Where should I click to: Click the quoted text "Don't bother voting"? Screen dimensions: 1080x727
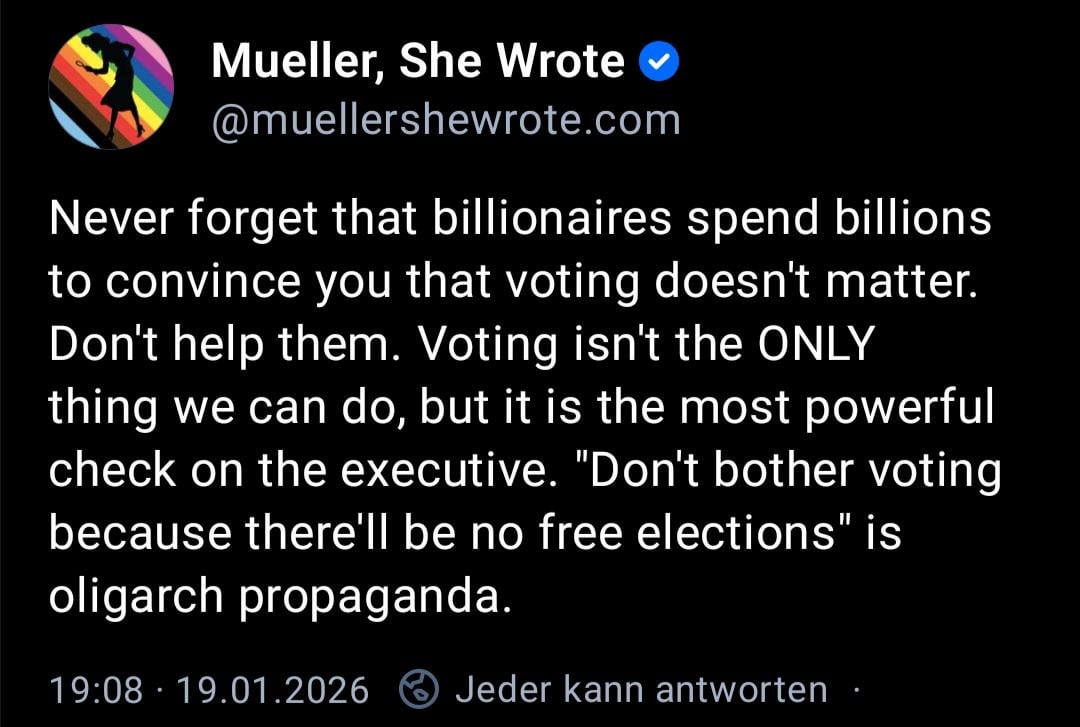pyautogui.click(x=797, y=471)
